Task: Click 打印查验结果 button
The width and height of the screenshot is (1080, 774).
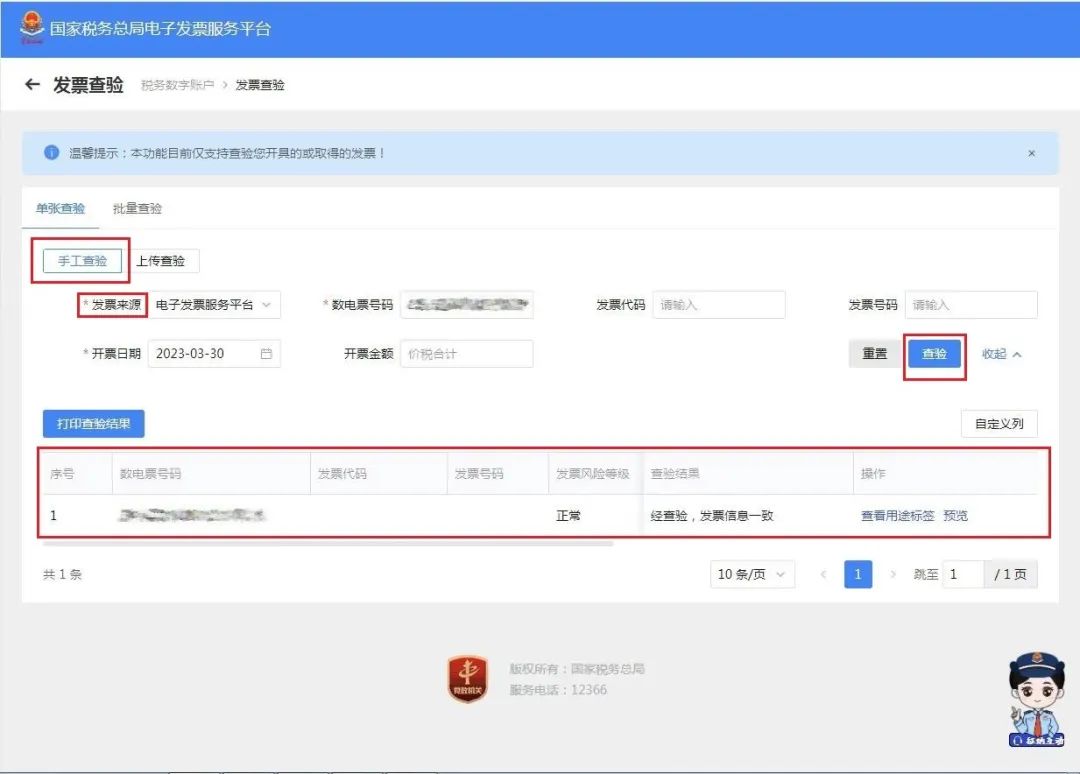Action: point(94,423)
